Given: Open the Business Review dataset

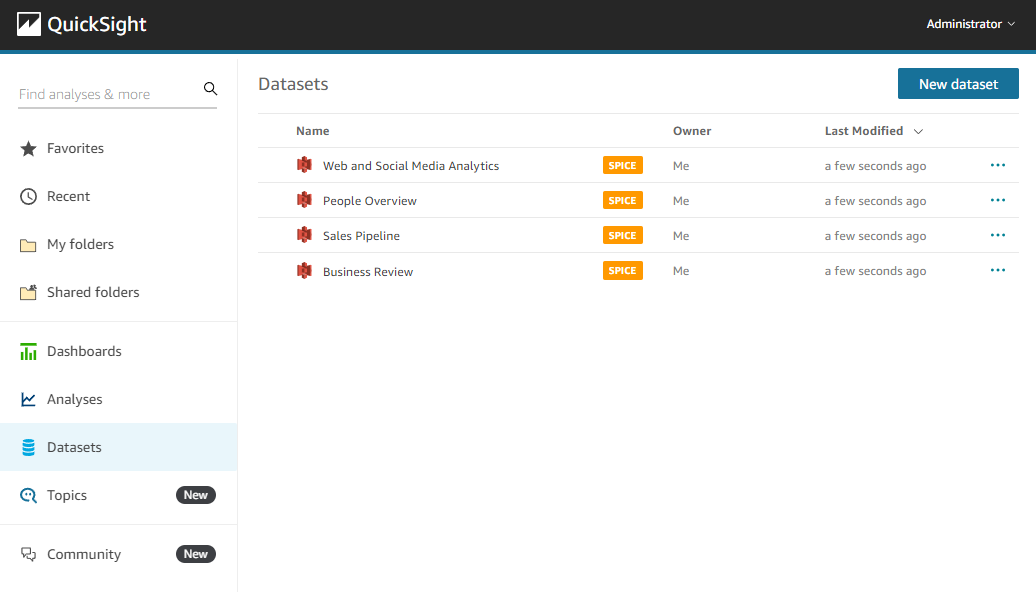Looking at the screenshot, I should [367, 272].
